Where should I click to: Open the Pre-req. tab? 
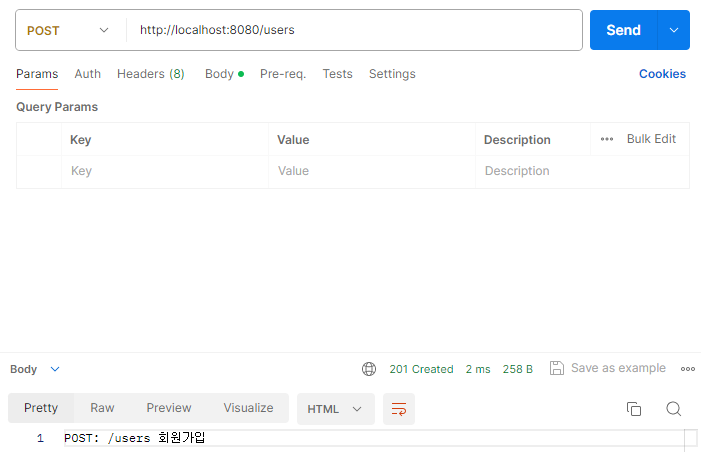point(283,74)
